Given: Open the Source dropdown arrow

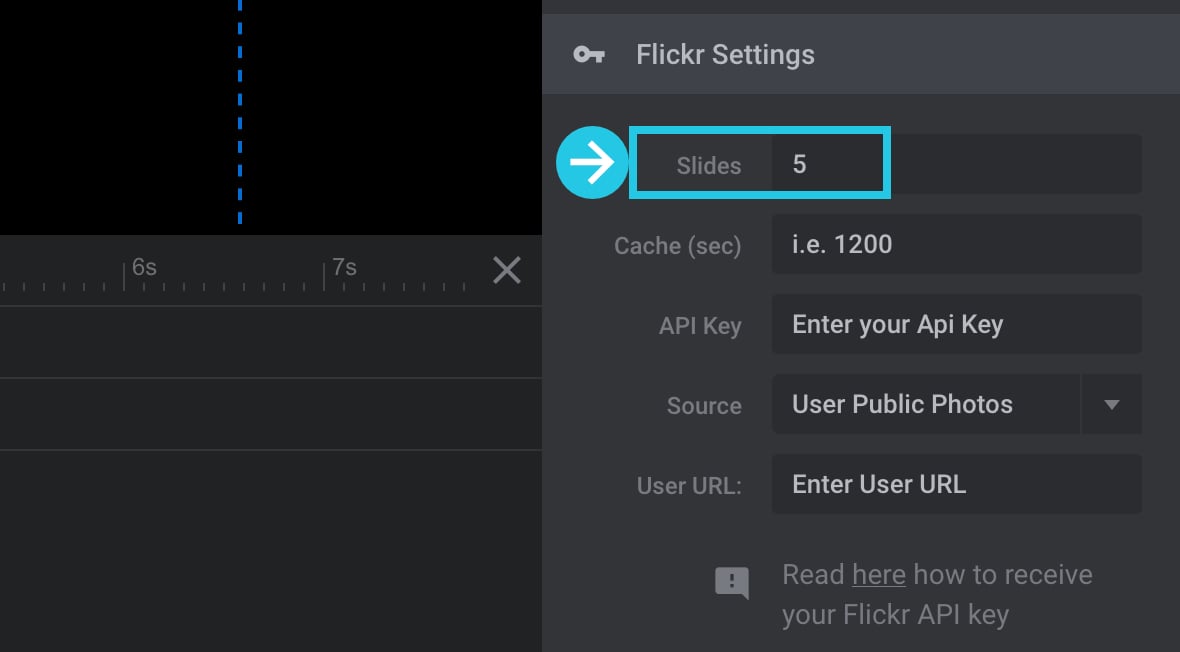Looking at the screenshot, I should click(x=1112, y=404).
